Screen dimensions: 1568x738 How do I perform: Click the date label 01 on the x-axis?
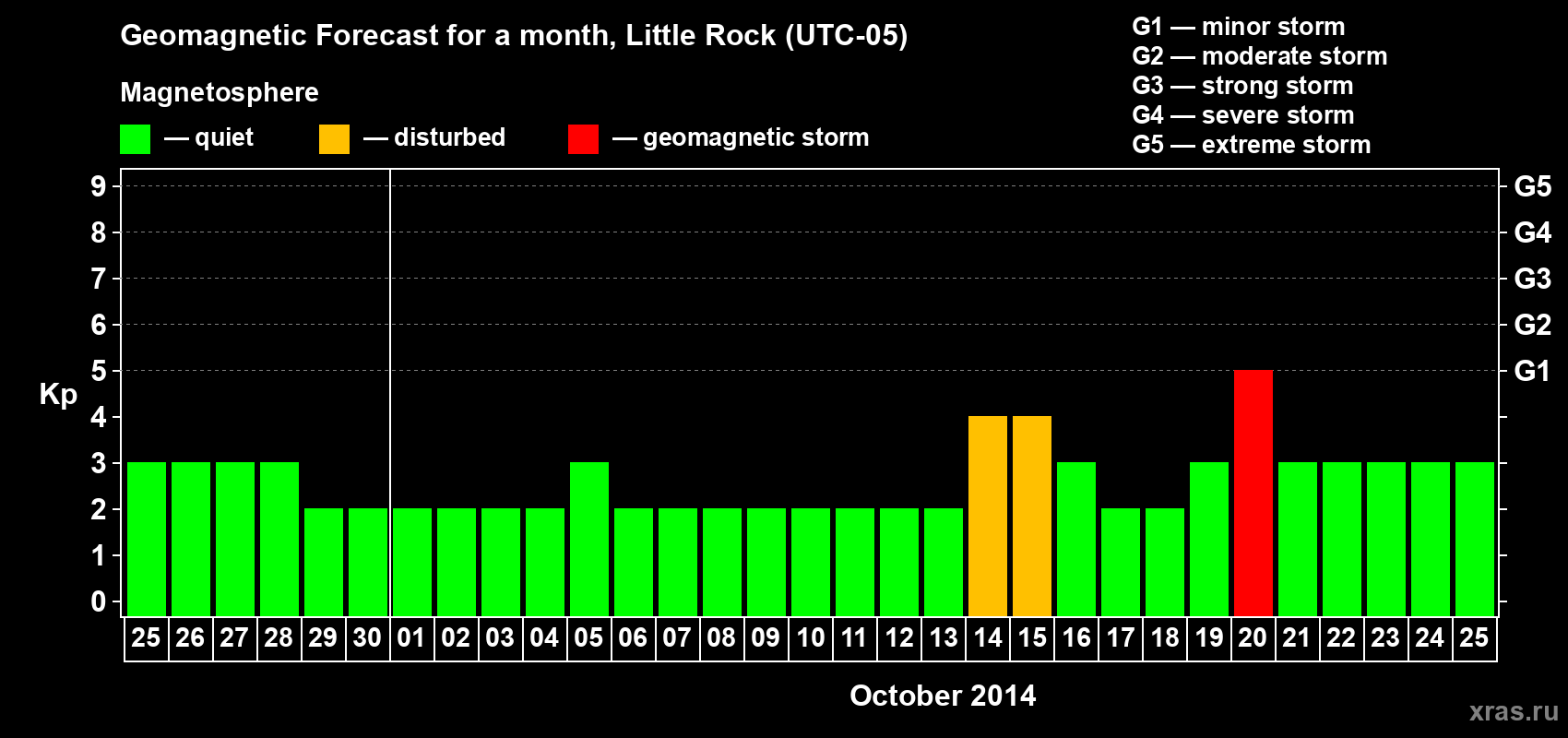pyautogui.click(x=411, y=637)
